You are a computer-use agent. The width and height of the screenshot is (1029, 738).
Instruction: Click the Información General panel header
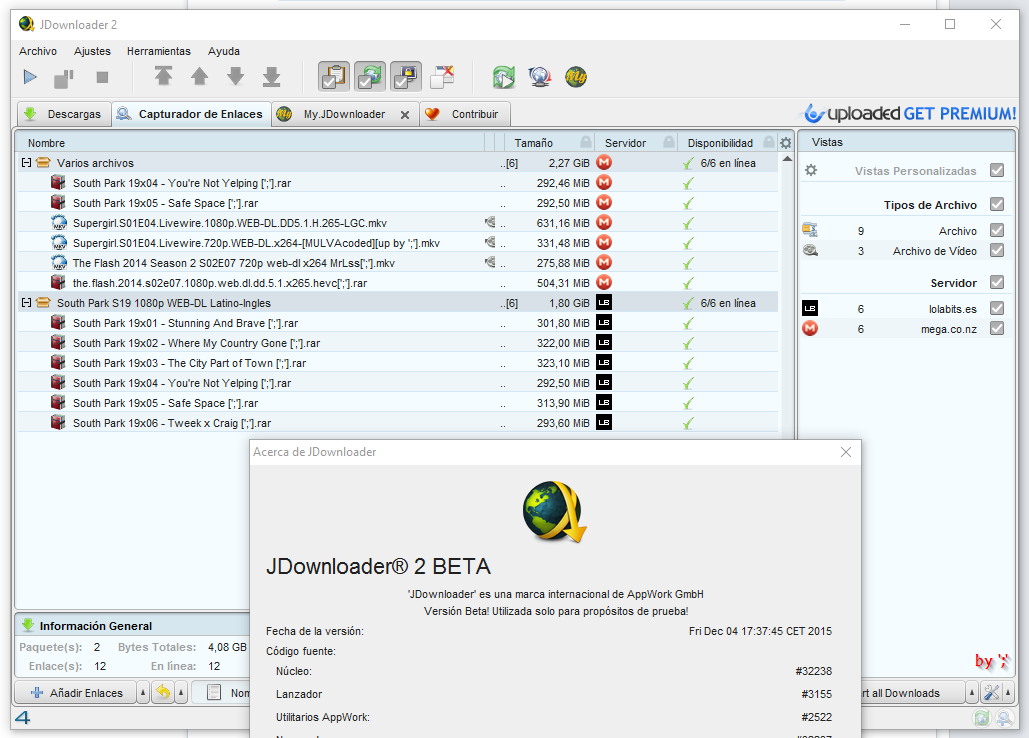coord(133,625)
